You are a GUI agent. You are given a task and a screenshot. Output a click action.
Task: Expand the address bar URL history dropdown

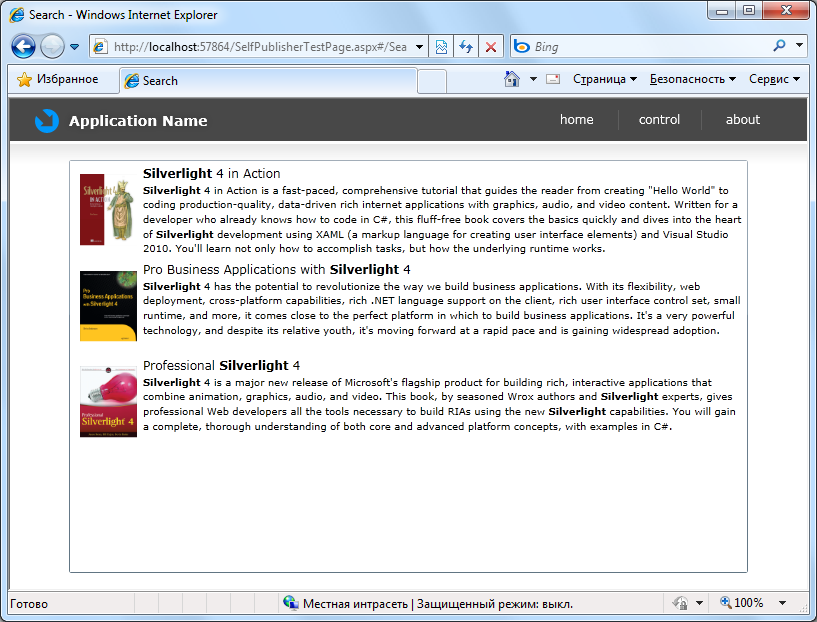418,47
